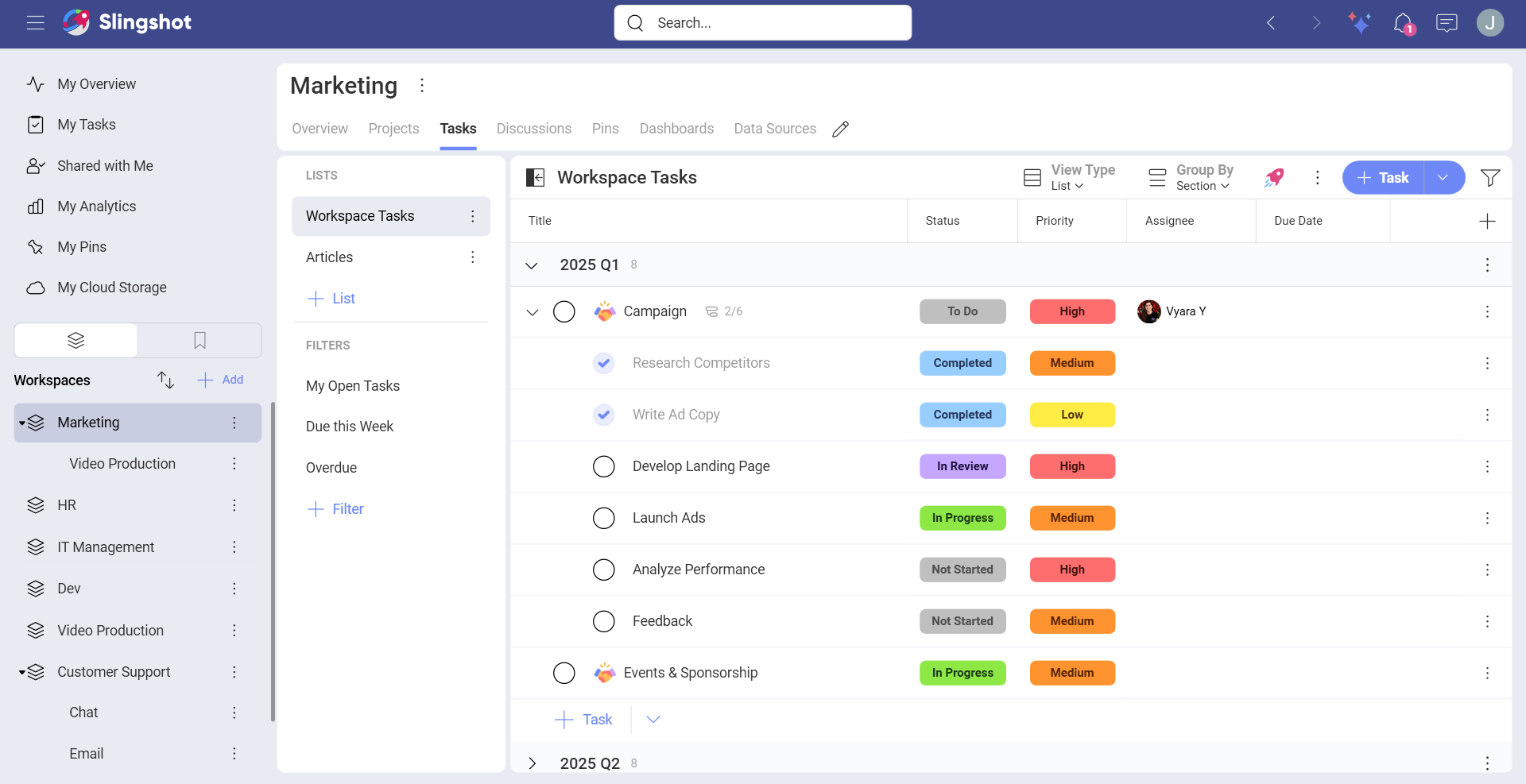Click the High priority badge on Campaign
This screenshot has width=1526, height=784.
click(1072, 311)
